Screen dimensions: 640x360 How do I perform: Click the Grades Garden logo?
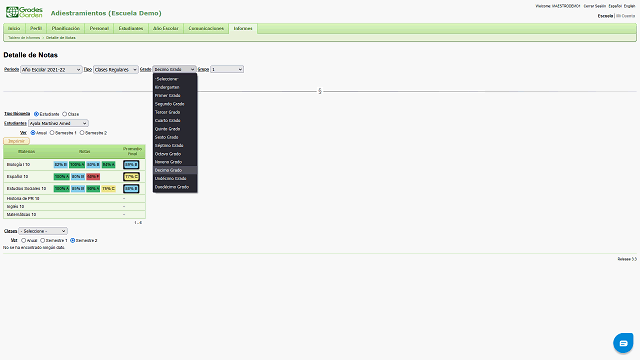24,12
